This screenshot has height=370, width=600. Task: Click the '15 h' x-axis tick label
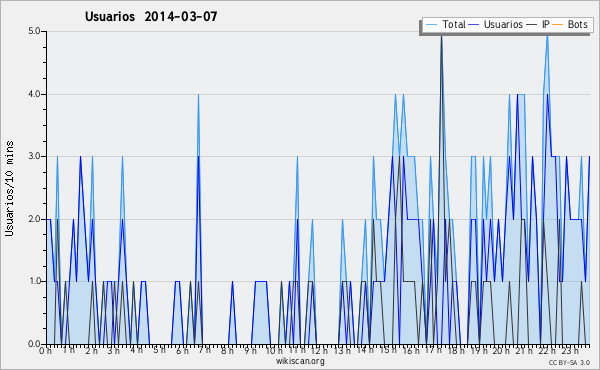tap(388, 350)
